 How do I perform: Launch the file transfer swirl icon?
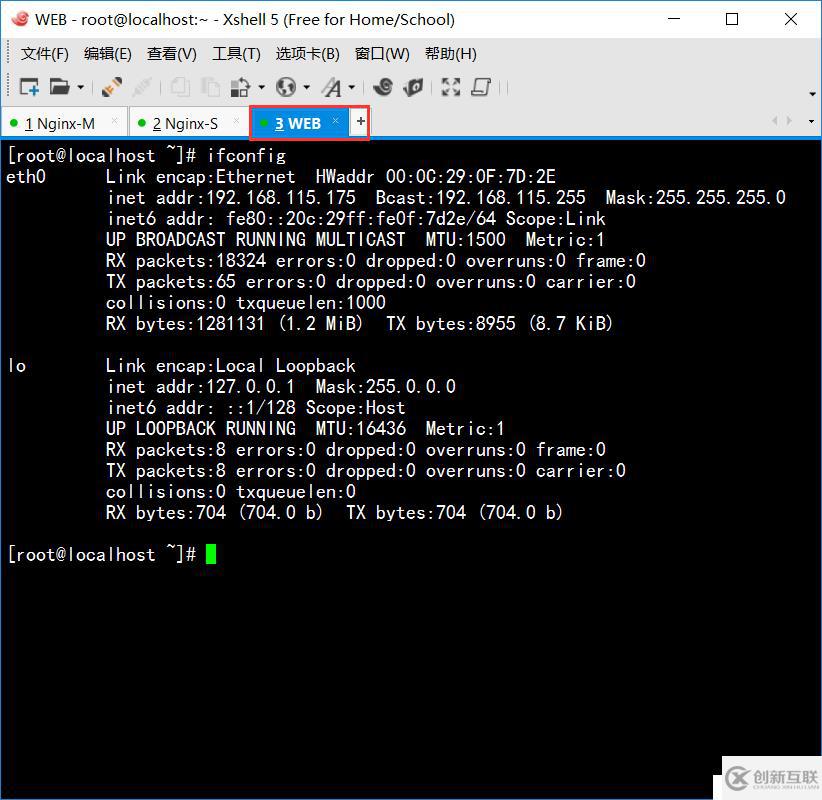[383, 87]
